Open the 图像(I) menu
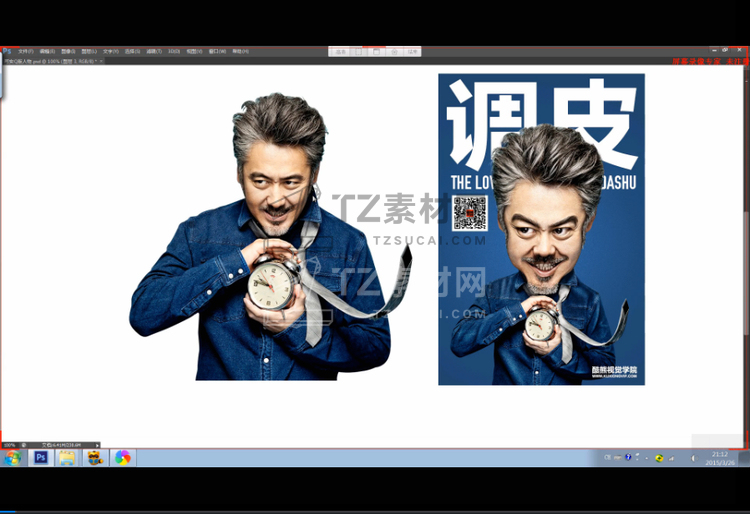This screenshot has width=750, height=514. coord(68,51)
